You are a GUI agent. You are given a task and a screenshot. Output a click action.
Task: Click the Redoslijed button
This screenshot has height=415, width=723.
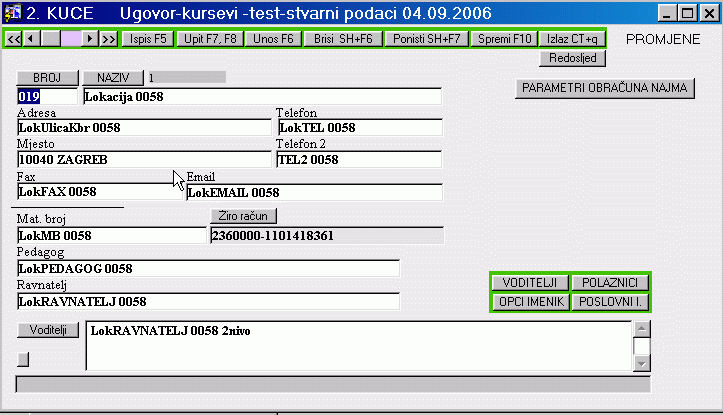572,58
